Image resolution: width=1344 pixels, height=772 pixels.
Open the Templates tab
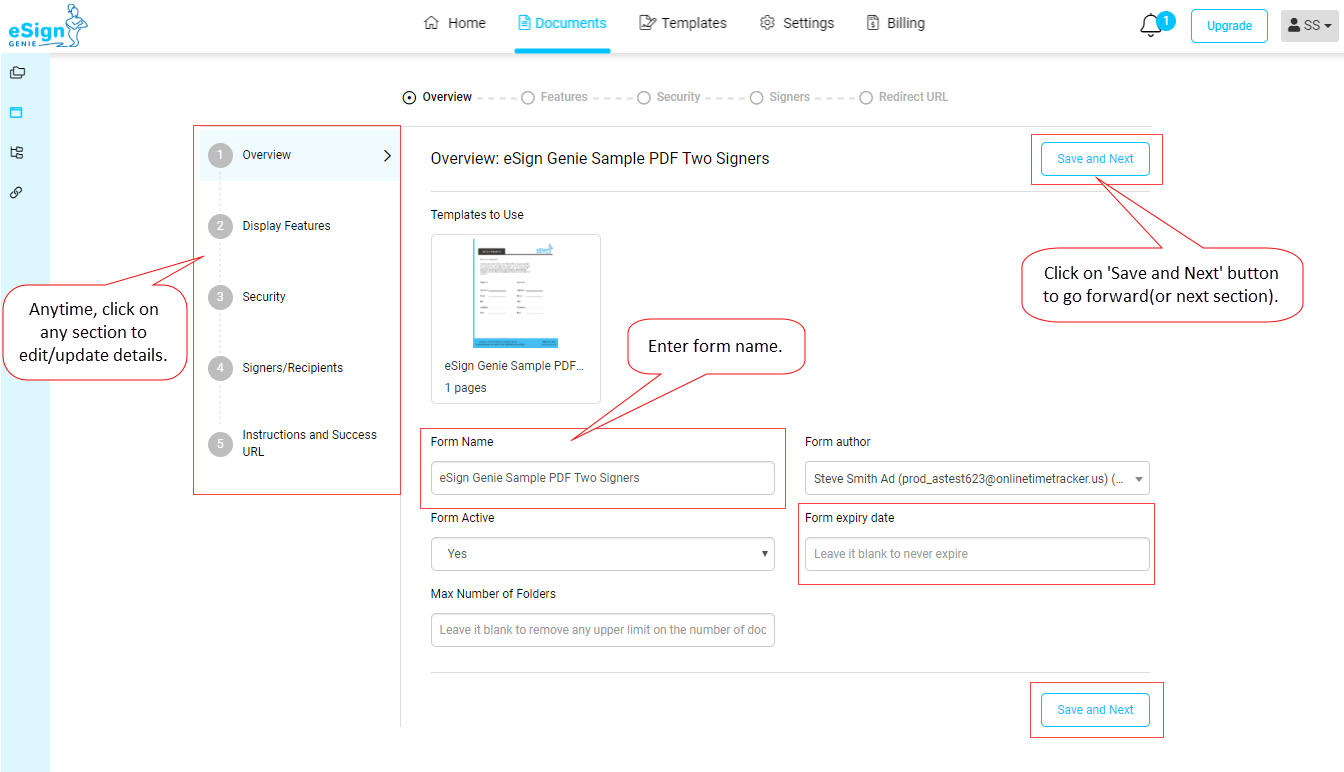point(683,23)
